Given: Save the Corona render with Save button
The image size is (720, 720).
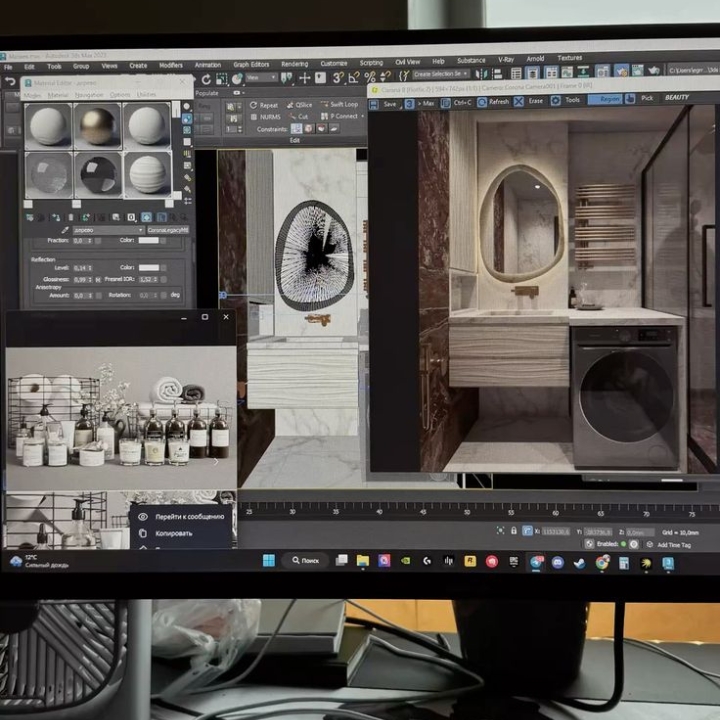Looking at the screenshot, I should (x=385, y=103).
